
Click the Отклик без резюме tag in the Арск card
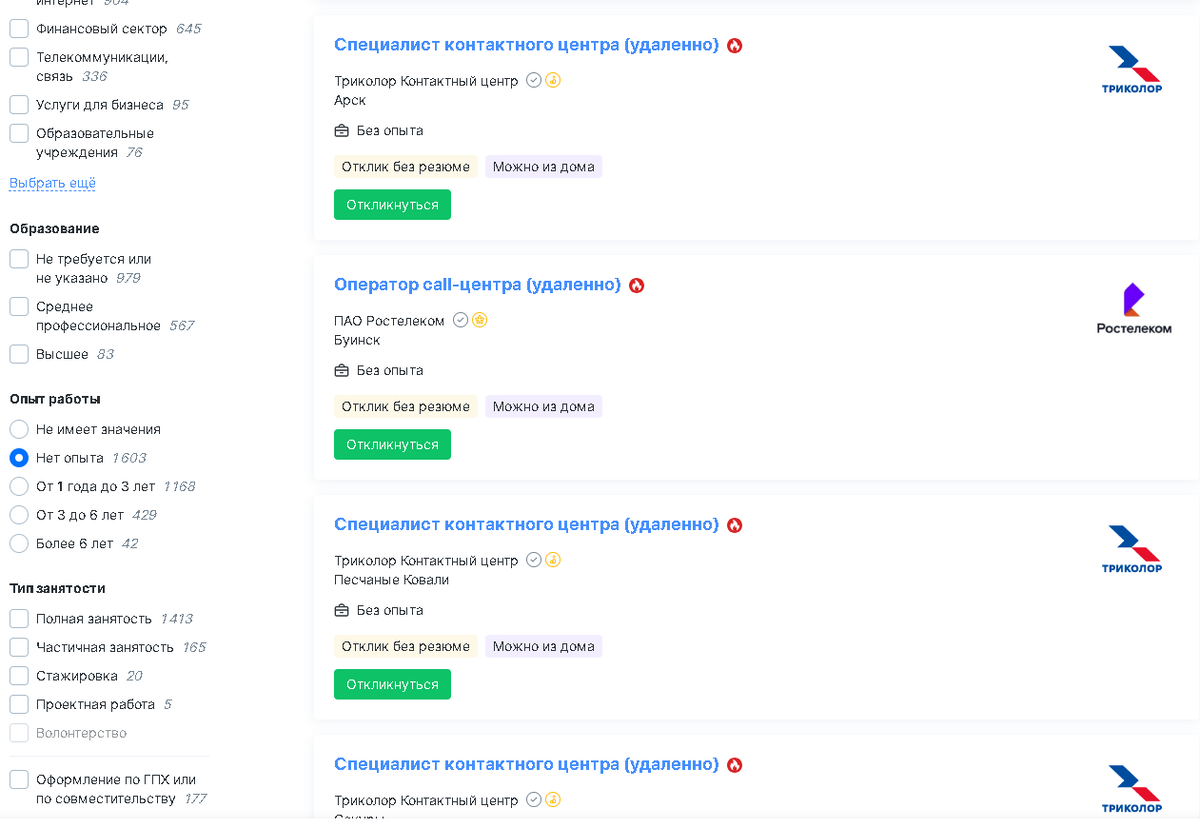pyautogui.click(x=405, y=168)
